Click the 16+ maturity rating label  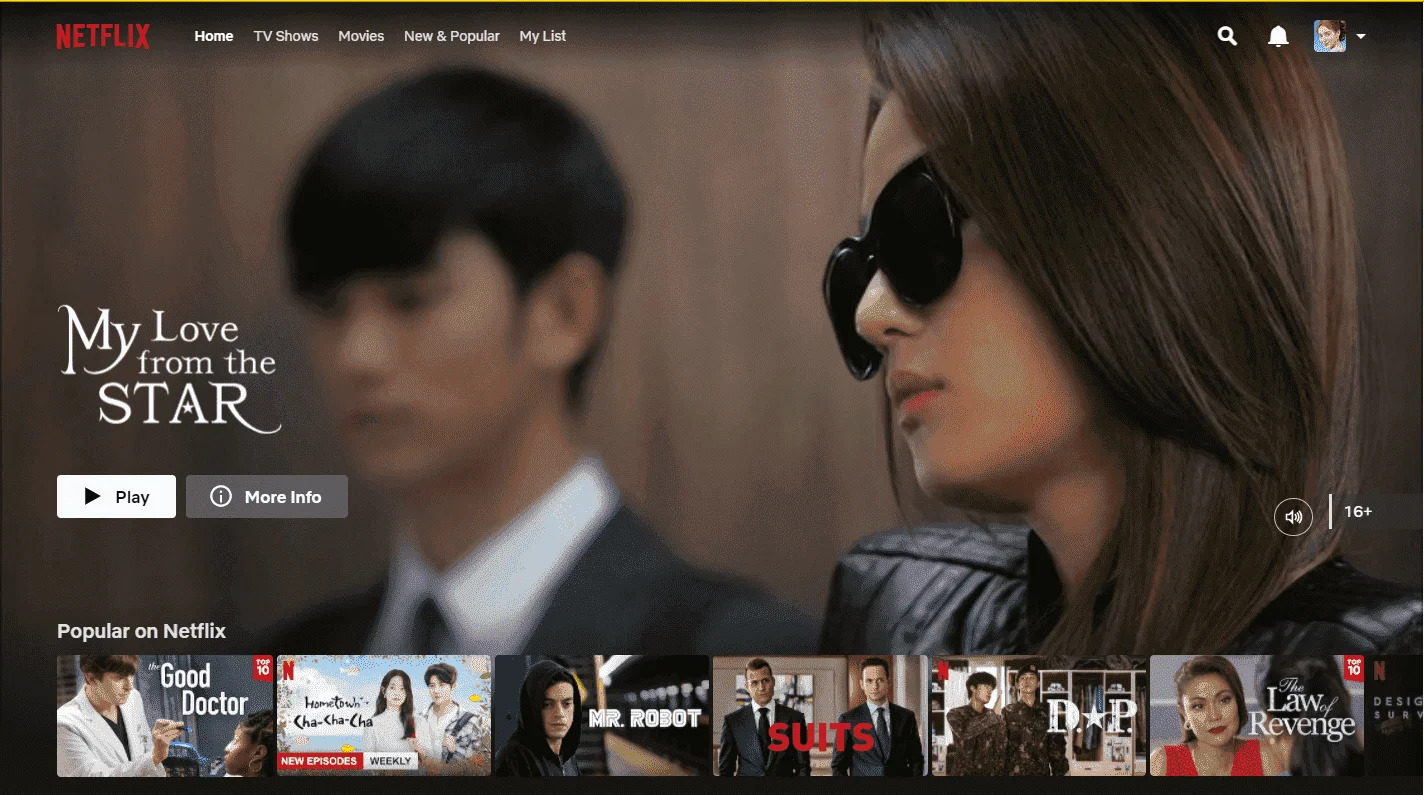1357,512
